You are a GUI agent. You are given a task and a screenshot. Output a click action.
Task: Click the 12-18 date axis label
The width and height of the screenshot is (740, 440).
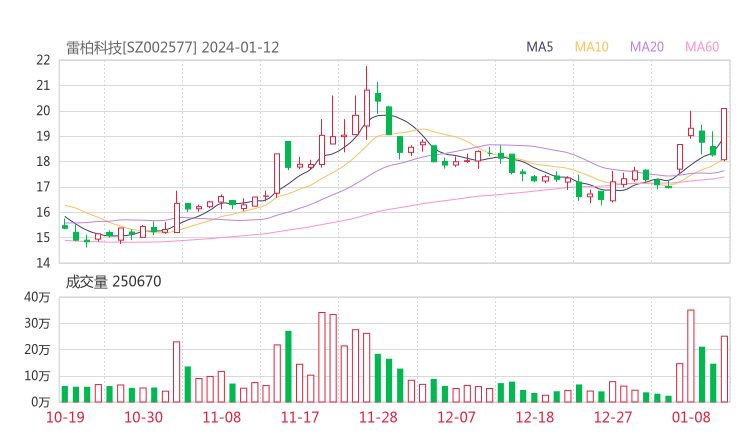point(534,417)
